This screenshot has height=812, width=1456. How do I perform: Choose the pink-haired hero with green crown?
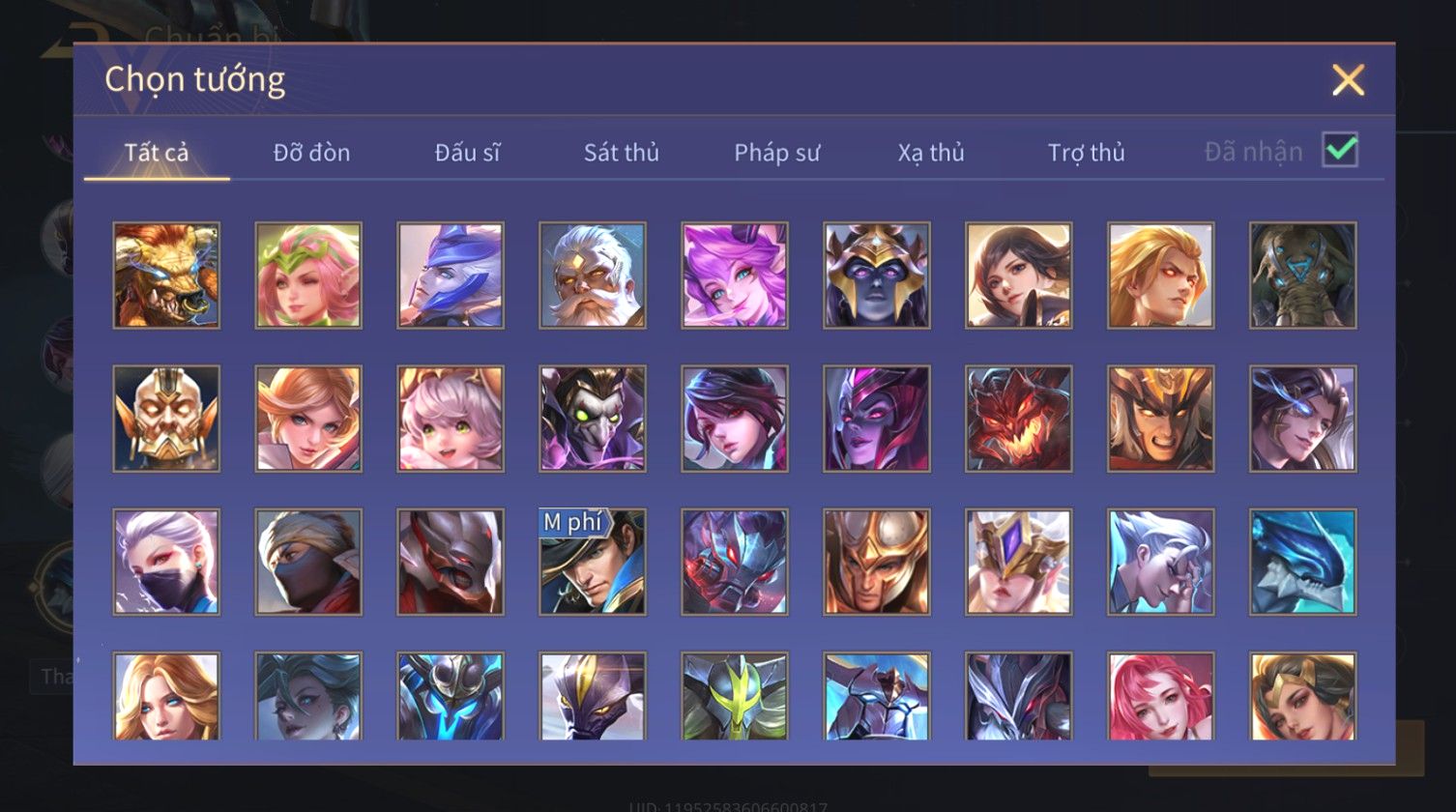tap(308, 275)
